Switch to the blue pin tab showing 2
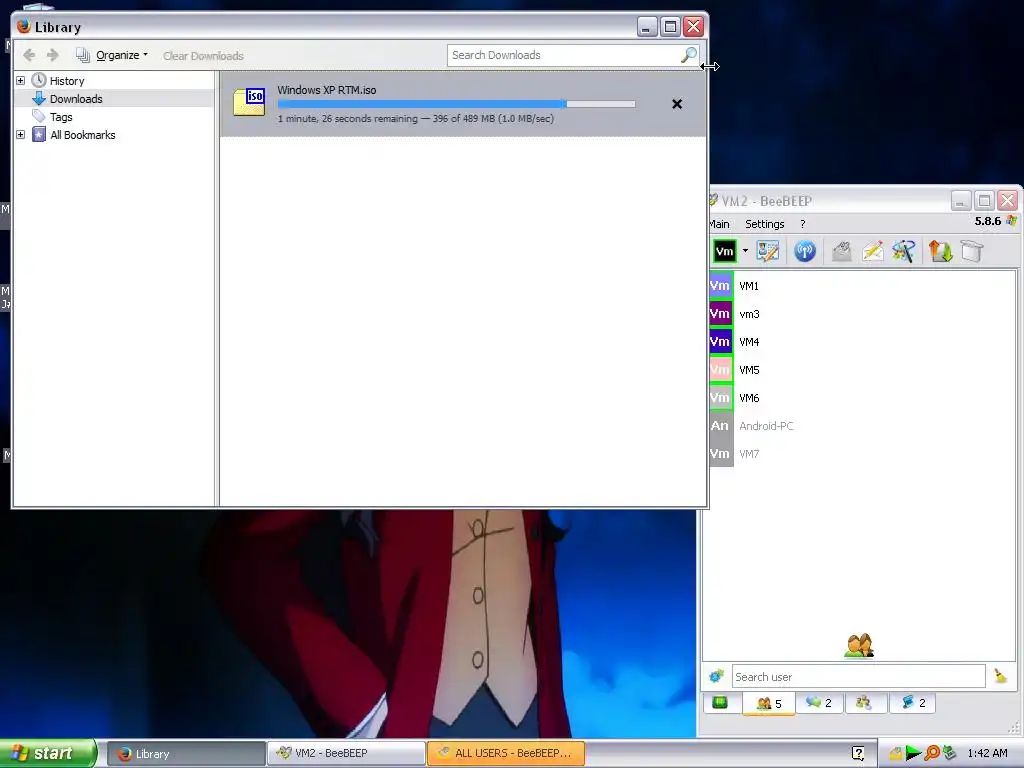 (x=912, y=703)
